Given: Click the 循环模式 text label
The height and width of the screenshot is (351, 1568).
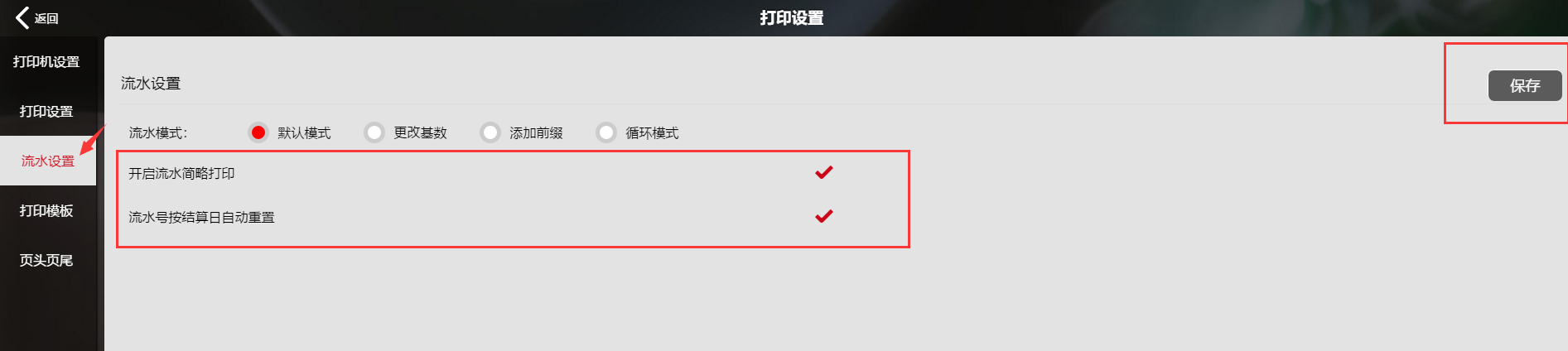Looking at the screenshot, I should pyautogui.click(x=652, y=132).
